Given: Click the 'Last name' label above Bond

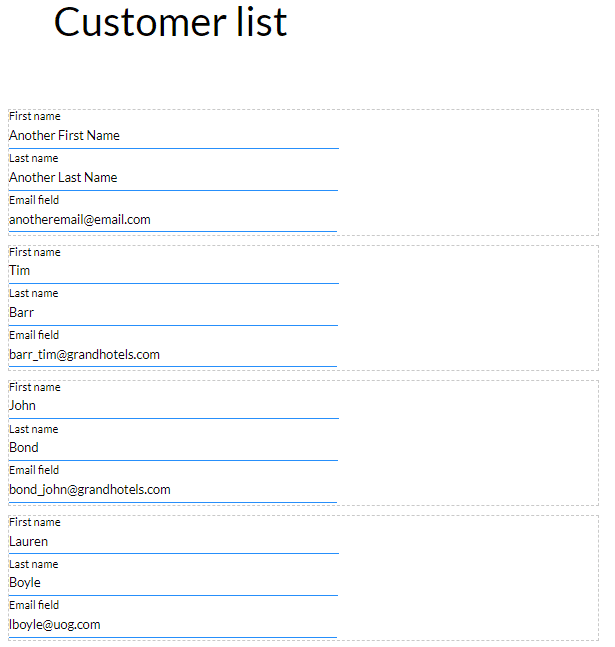Looking at the screenshot, I should [34, 429].
